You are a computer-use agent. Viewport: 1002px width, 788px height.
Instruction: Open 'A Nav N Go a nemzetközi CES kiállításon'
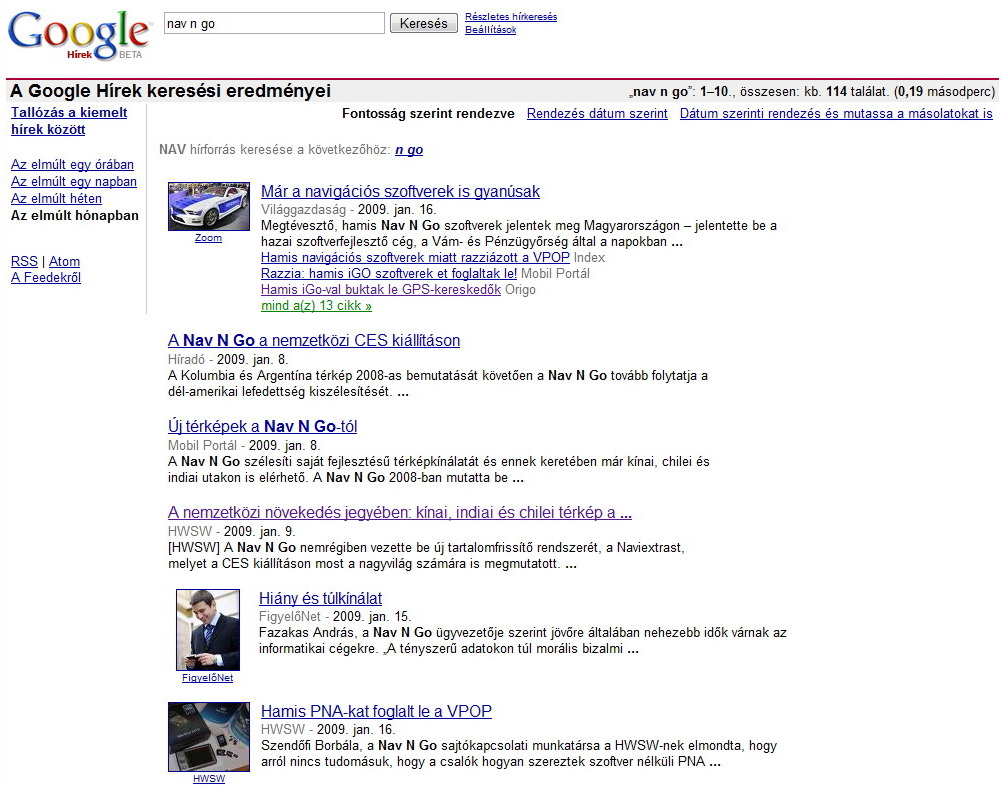click(x=314, y=340)
